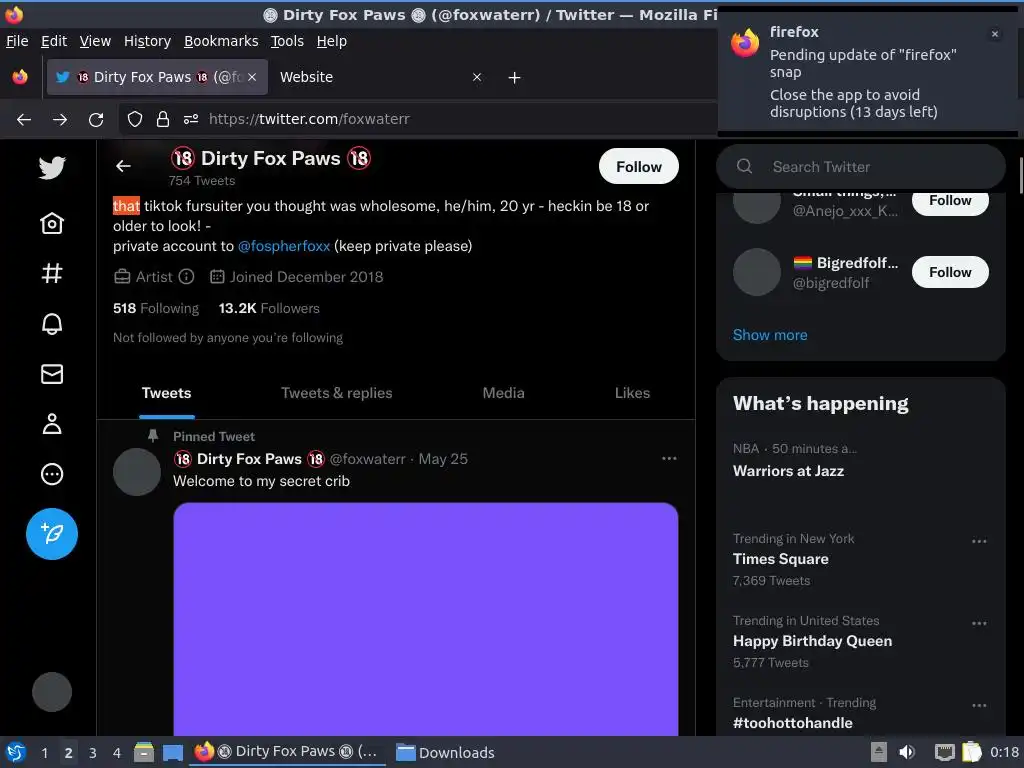The width and height of the screenshot is (1024, 768).
Task: Open options for Times Square trend
Action: [979, 541]
